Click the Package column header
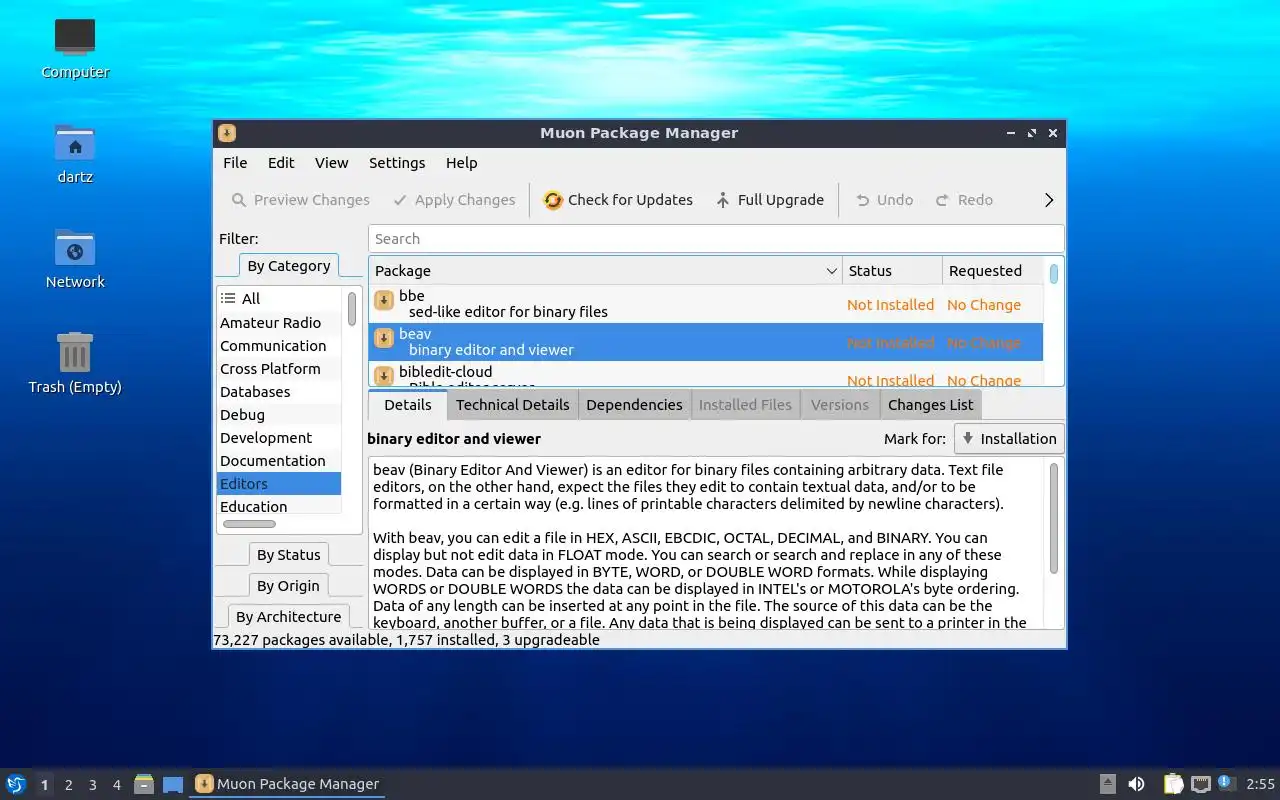 606,271
